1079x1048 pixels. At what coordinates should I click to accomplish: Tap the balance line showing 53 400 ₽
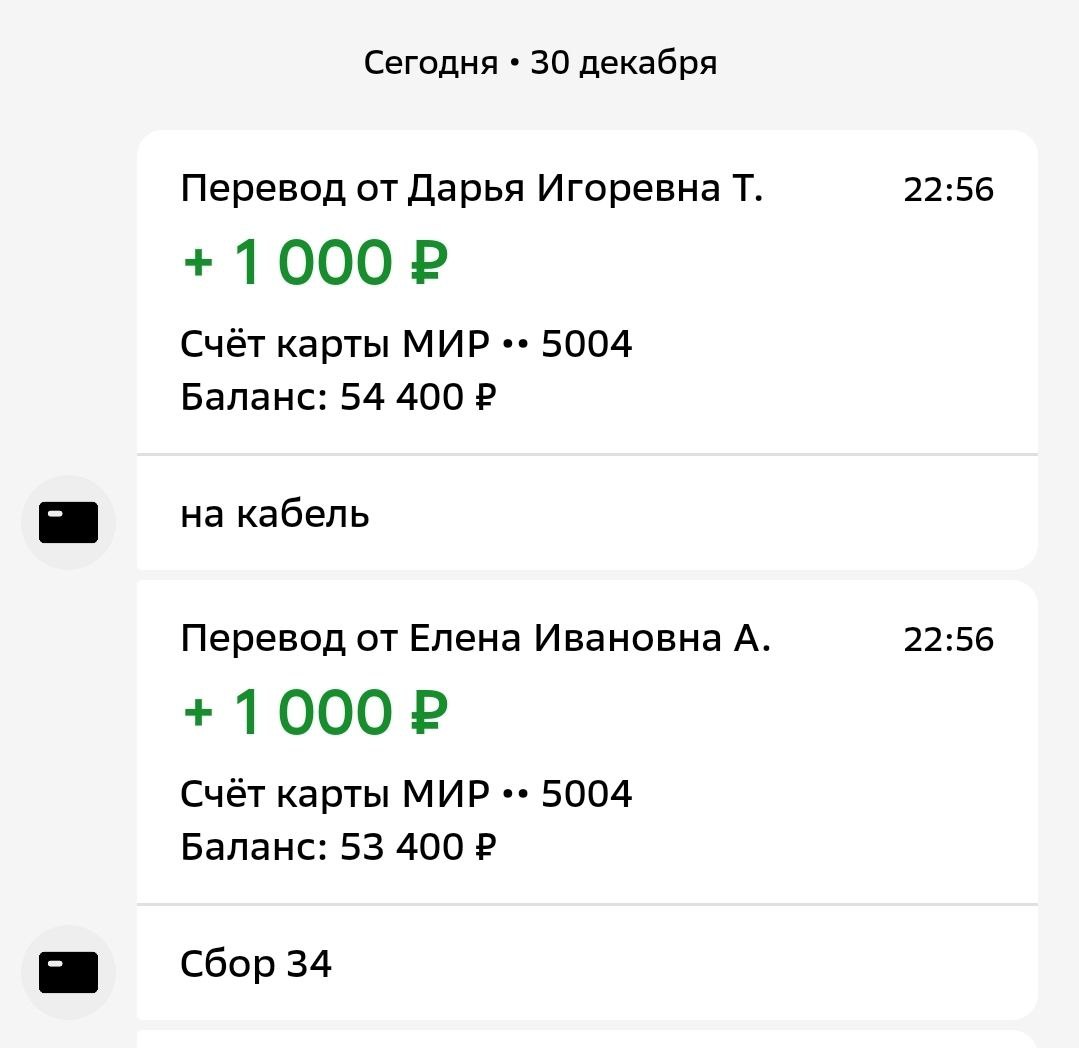click(338, 848)
